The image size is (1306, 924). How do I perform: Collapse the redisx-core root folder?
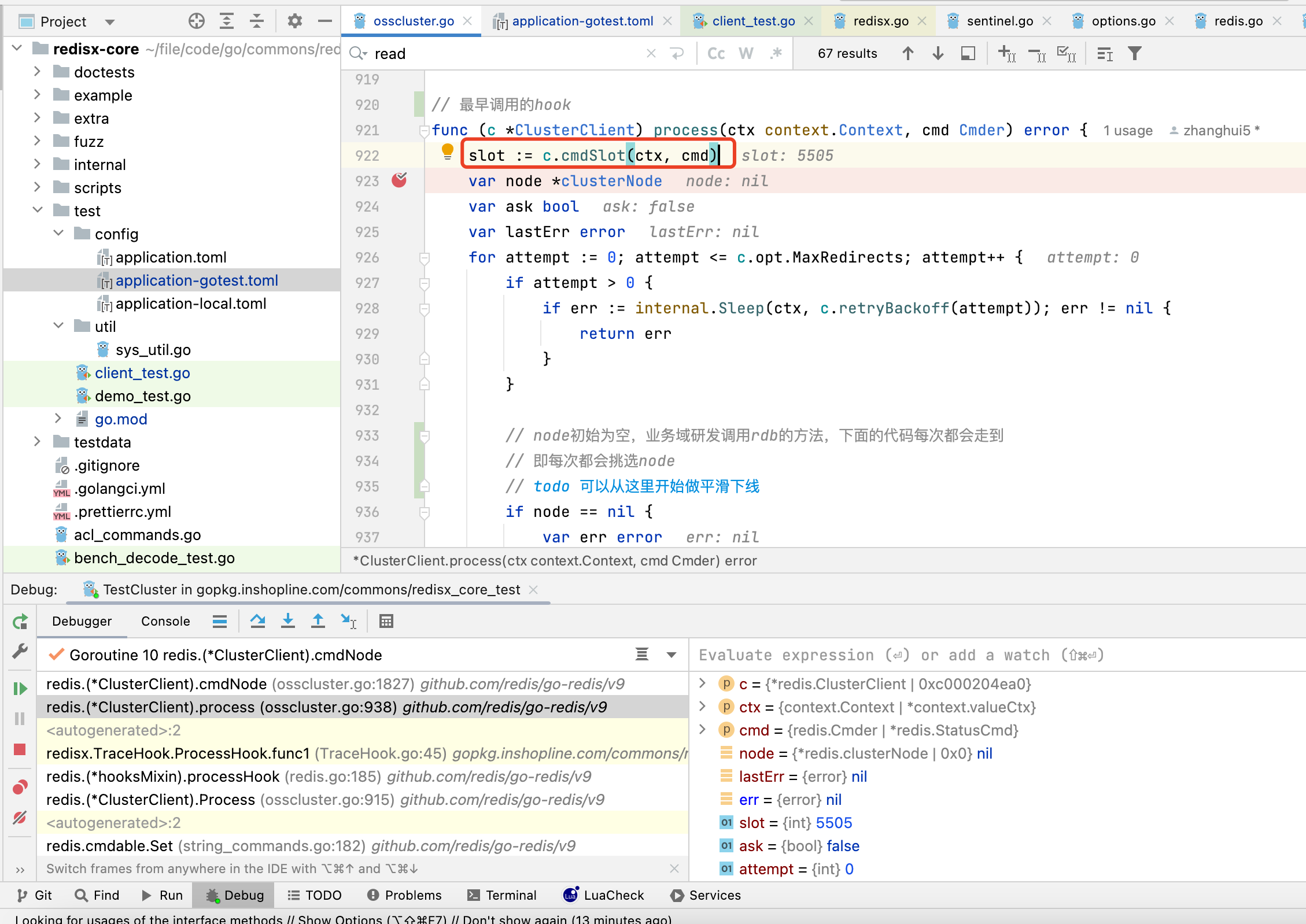17,49
